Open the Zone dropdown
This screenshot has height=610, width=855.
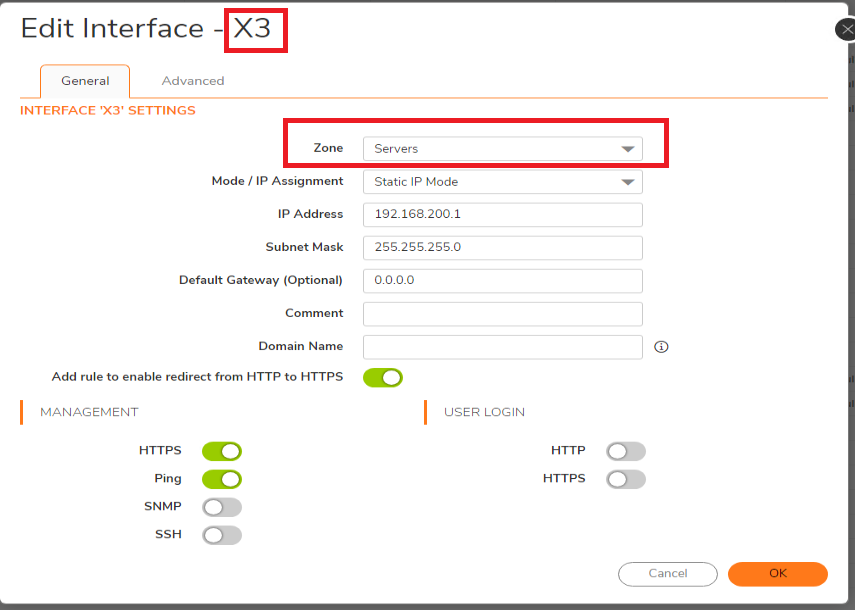click(502, 149)
